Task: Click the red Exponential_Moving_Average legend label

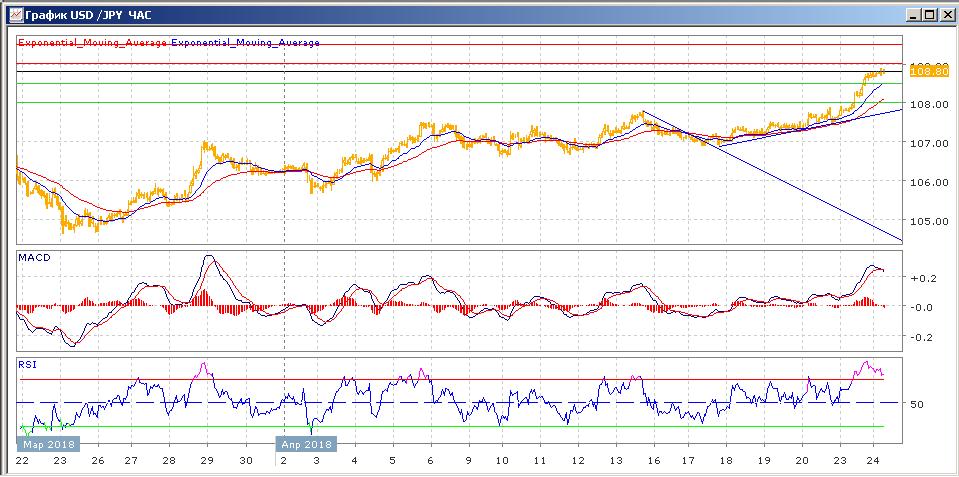Action: click(93, 42)
